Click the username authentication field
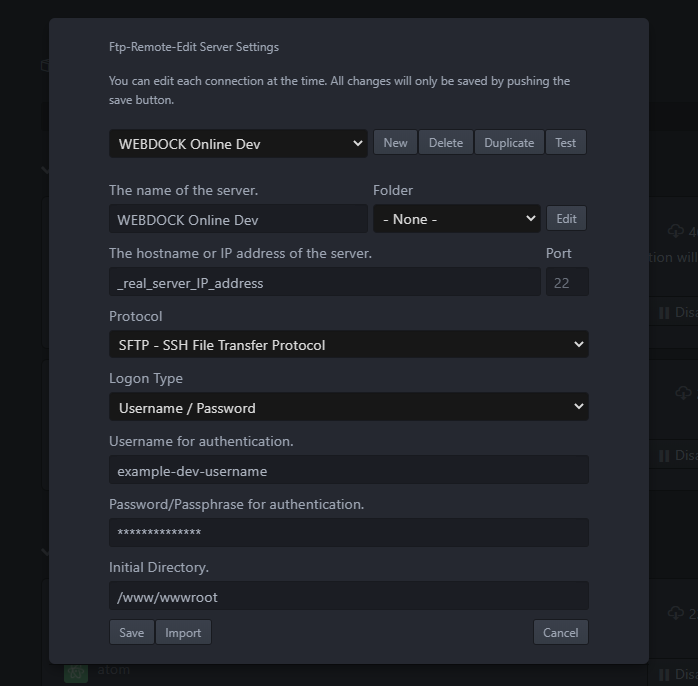This screenshot has width=698, height=686. tap(348, 470)
